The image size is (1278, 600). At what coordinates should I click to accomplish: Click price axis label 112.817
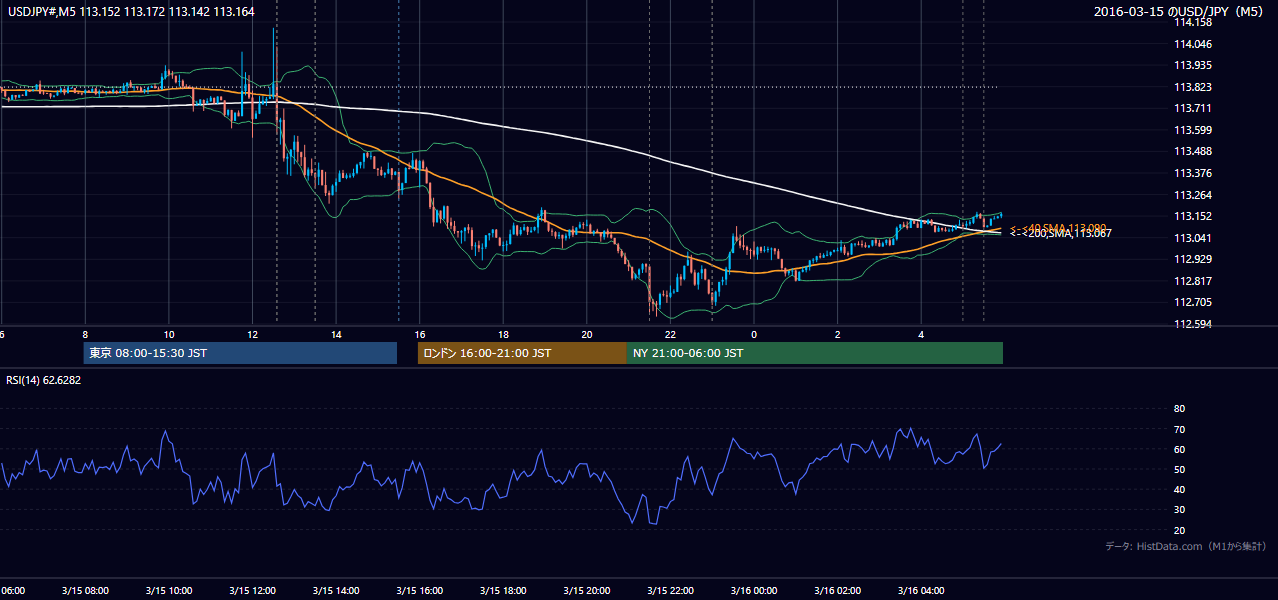1193,281
